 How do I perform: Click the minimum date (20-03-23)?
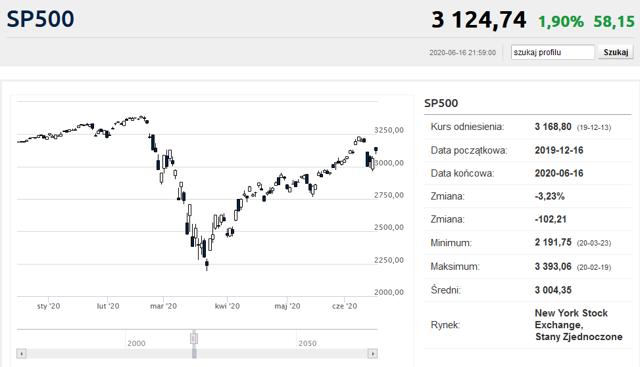(594, 243)
